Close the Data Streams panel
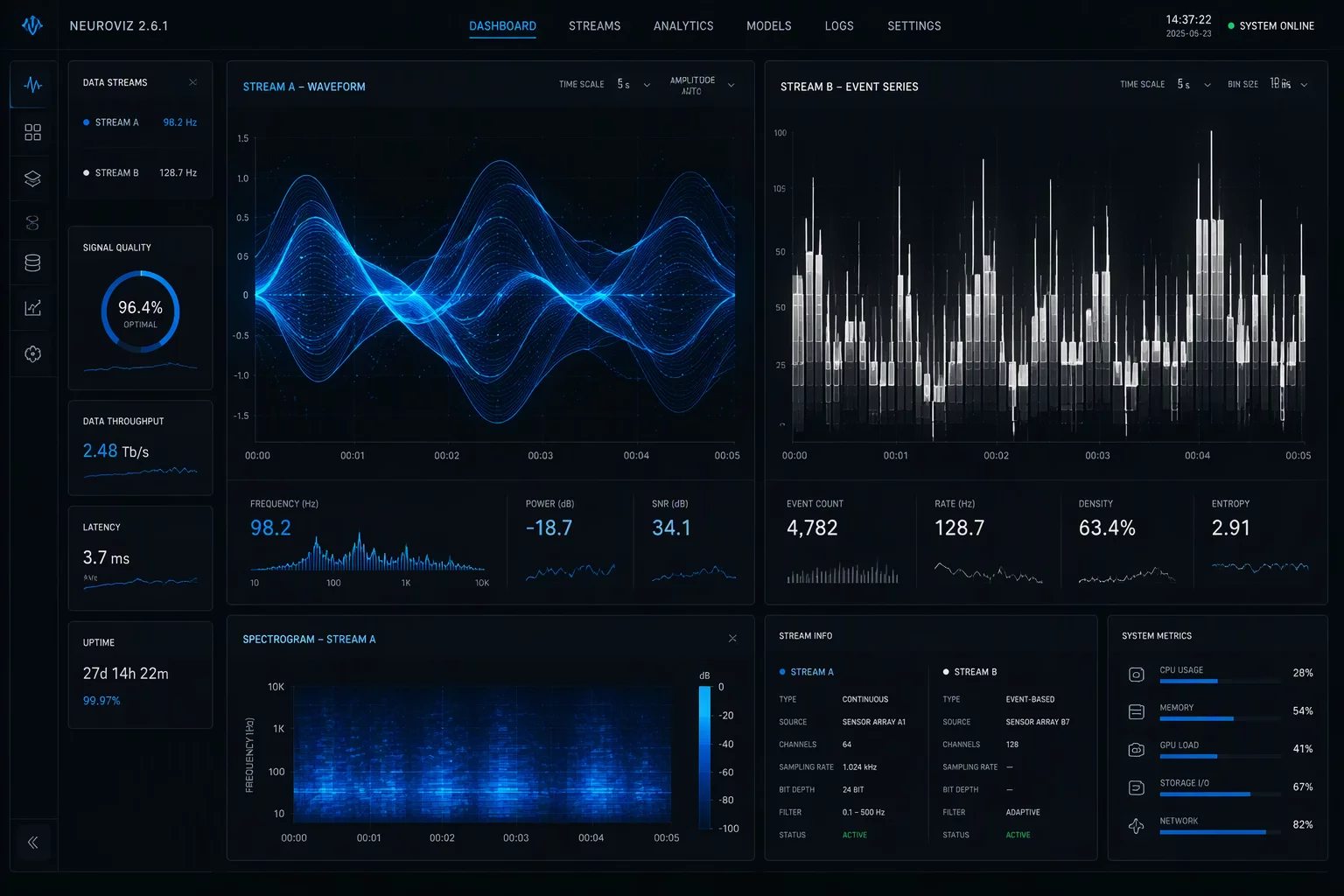 click(x=193, y=82)
